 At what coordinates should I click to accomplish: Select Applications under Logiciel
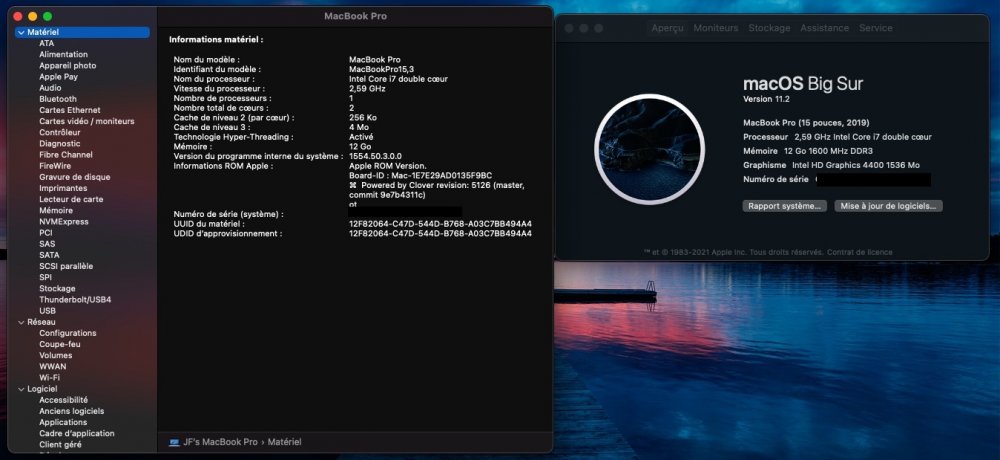point(62,422)
